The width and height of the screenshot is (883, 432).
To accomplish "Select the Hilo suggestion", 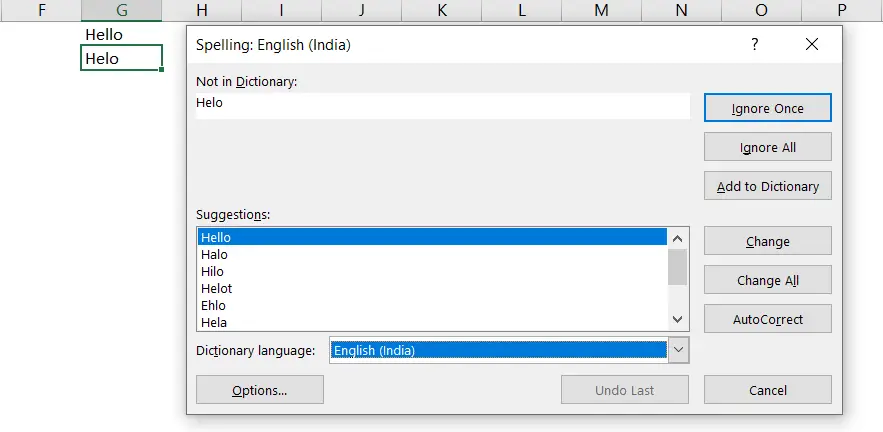I will pos(432,271).
